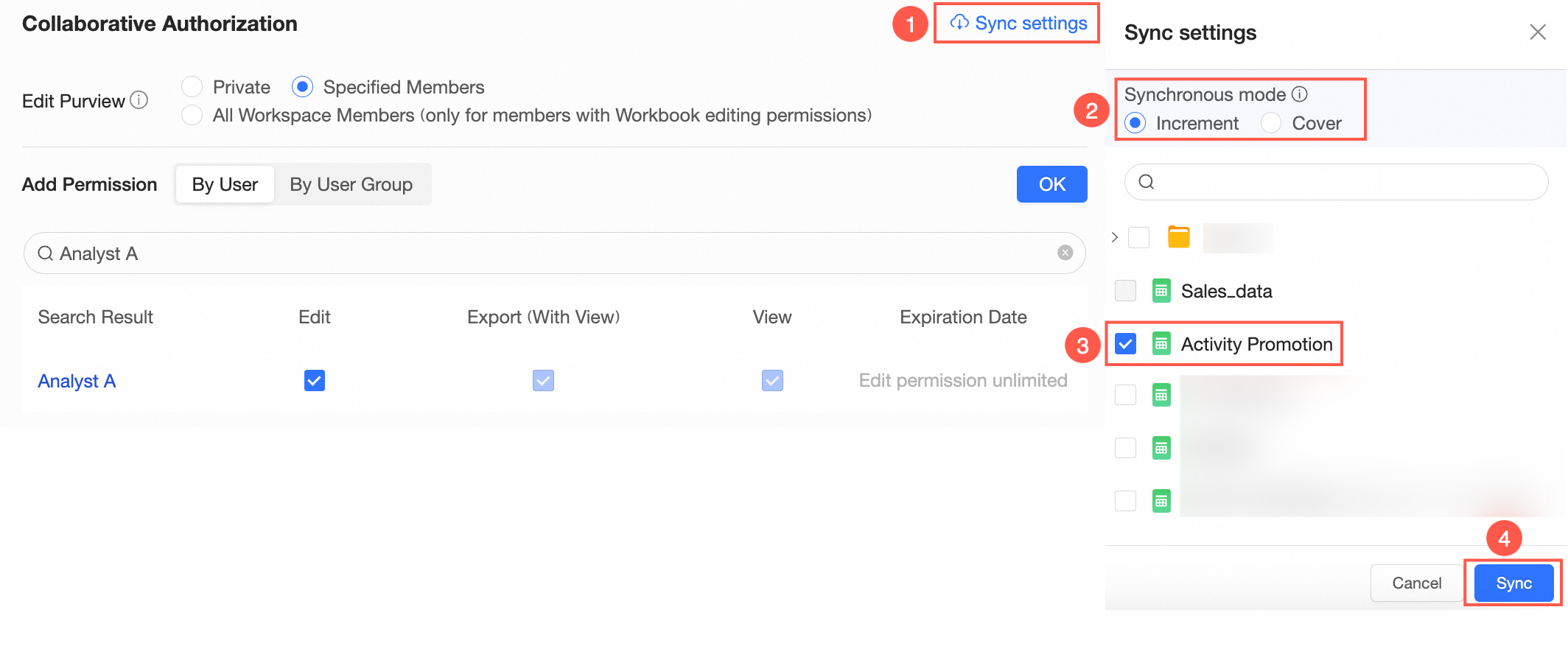
Task: Click the Sync settings cloud icon
Action: click(x=959, y=23)
